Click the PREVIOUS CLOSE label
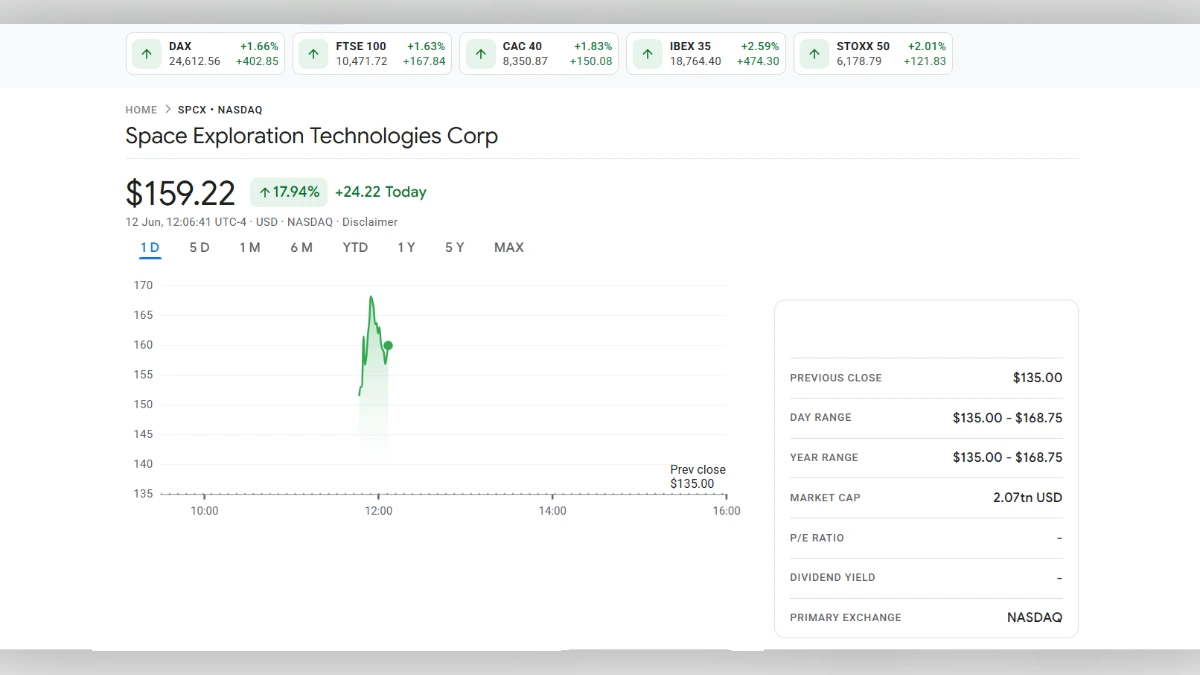 tap(836, 378)
